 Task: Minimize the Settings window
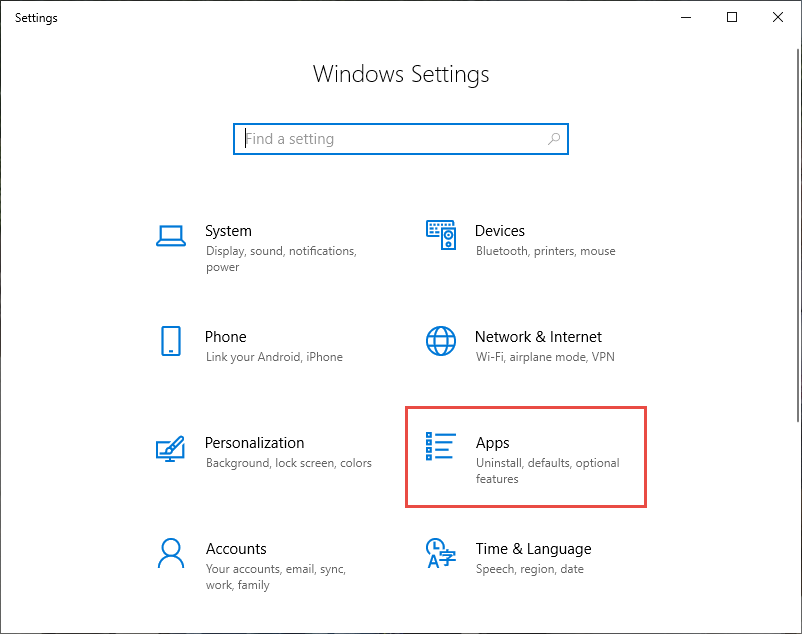686,17
